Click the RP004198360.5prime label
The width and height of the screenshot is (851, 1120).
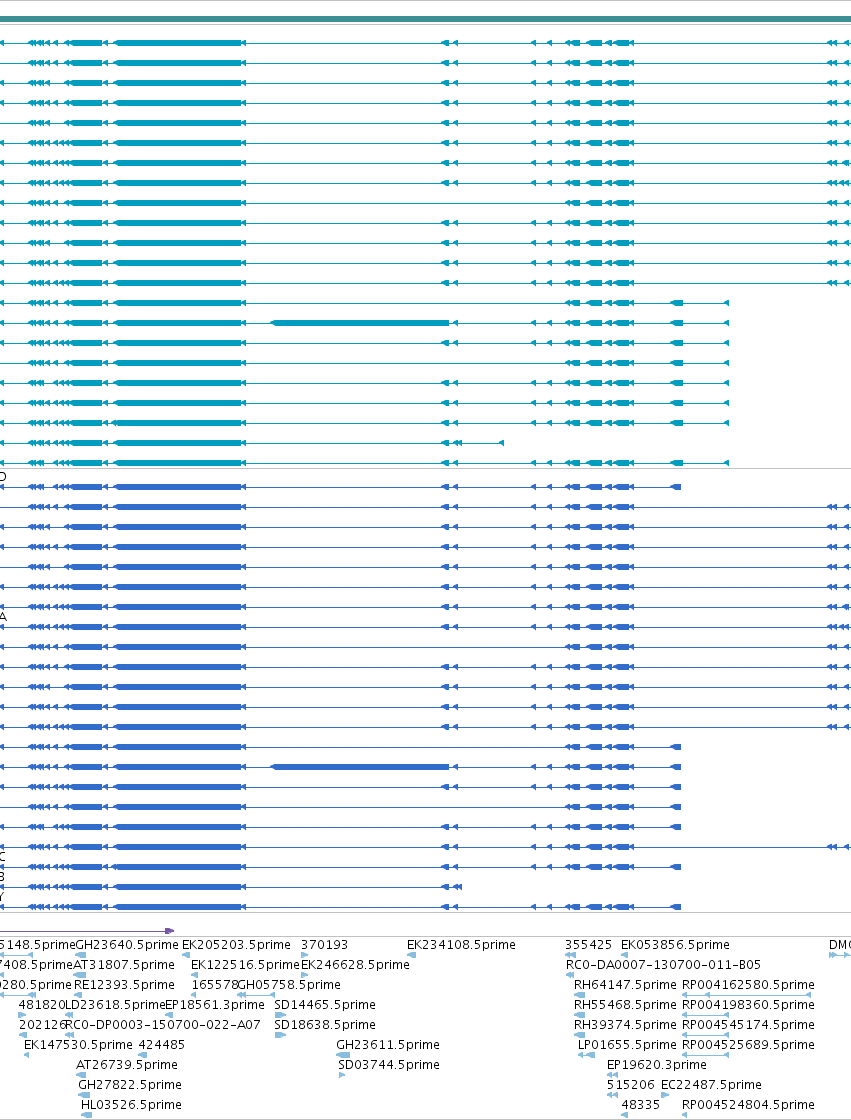click(748, 1004)
